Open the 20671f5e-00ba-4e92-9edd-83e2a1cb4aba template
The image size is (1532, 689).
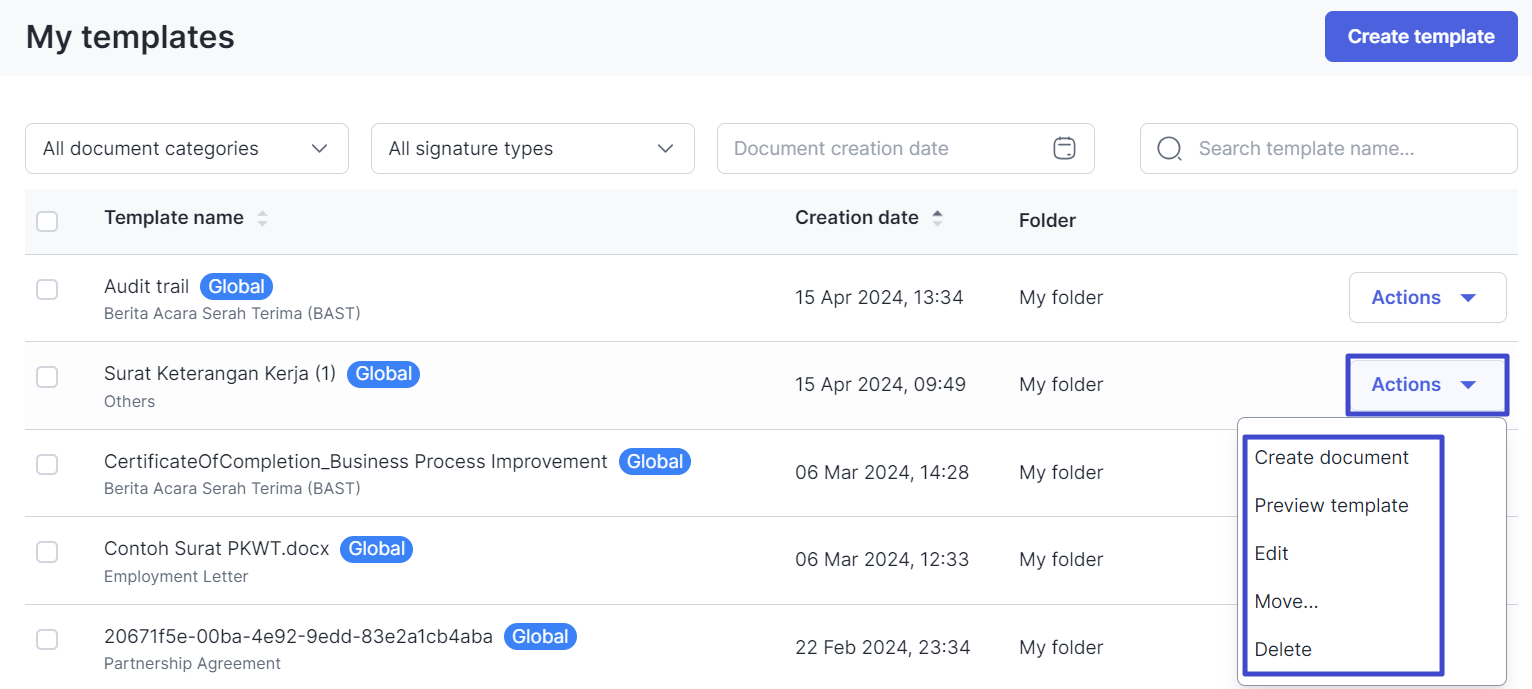298,637
